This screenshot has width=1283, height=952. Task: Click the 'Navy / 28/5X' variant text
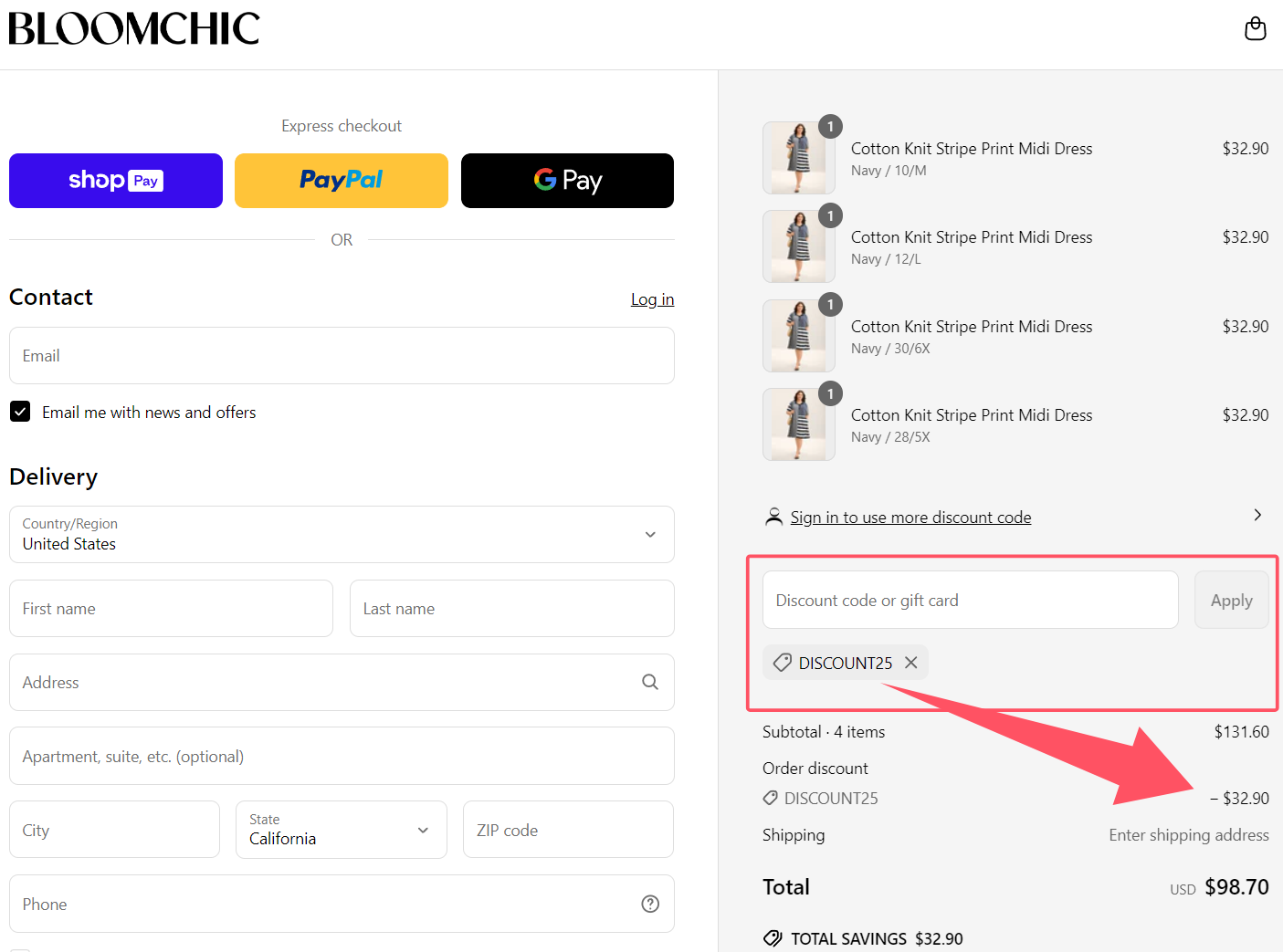pos(890,436)
